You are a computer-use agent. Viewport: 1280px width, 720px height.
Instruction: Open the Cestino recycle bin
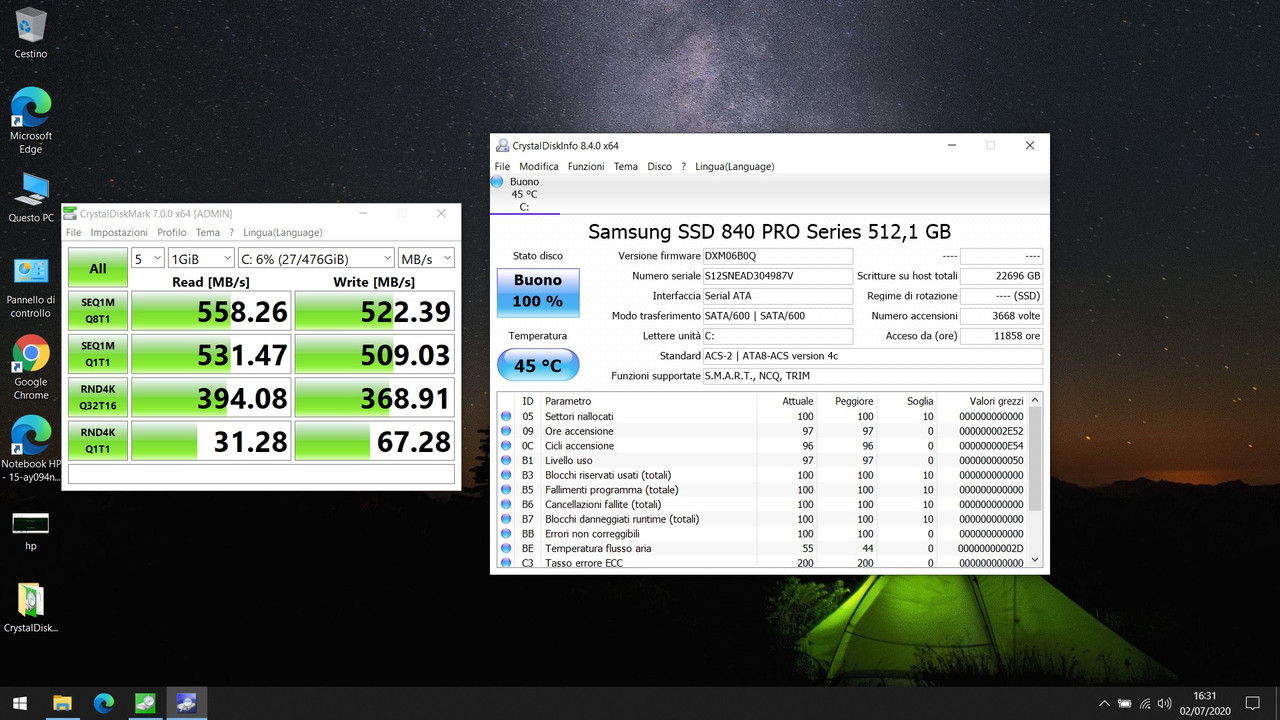(29, 25)
